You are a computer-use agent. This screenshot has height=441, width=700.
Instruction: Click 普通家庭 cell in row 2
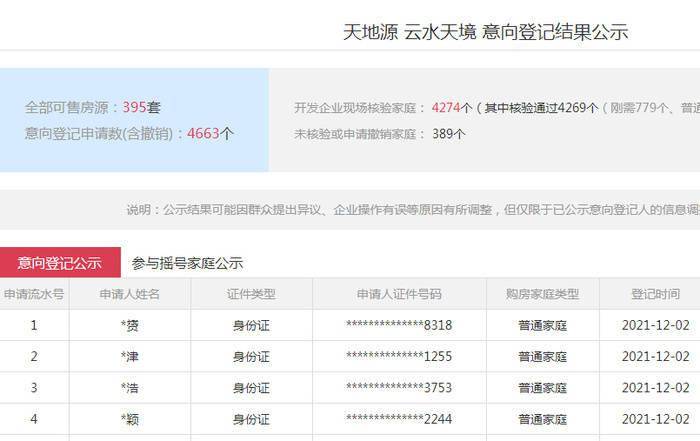pyautogui.click(x=542, y=357)
